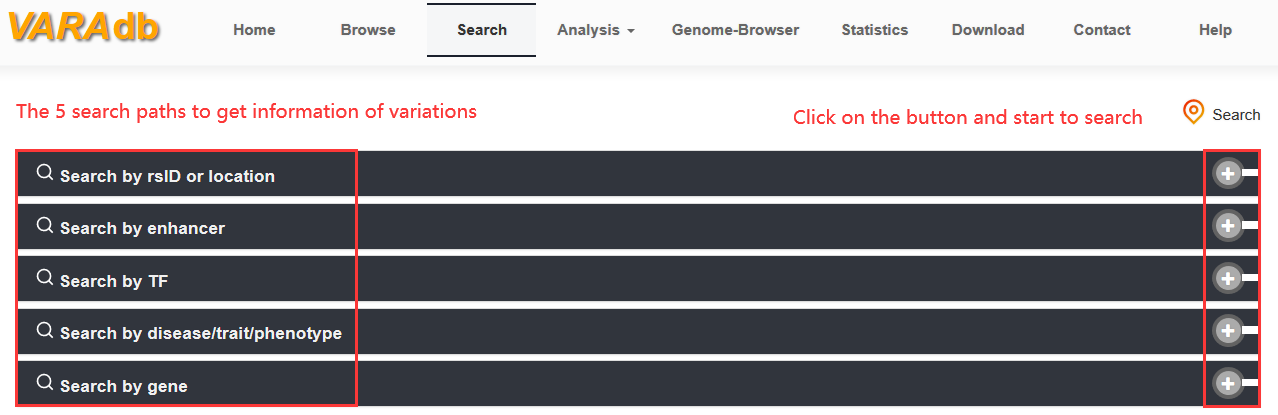Click the orange location pin Search icon
The image size is (1278, 415).
1192,112
